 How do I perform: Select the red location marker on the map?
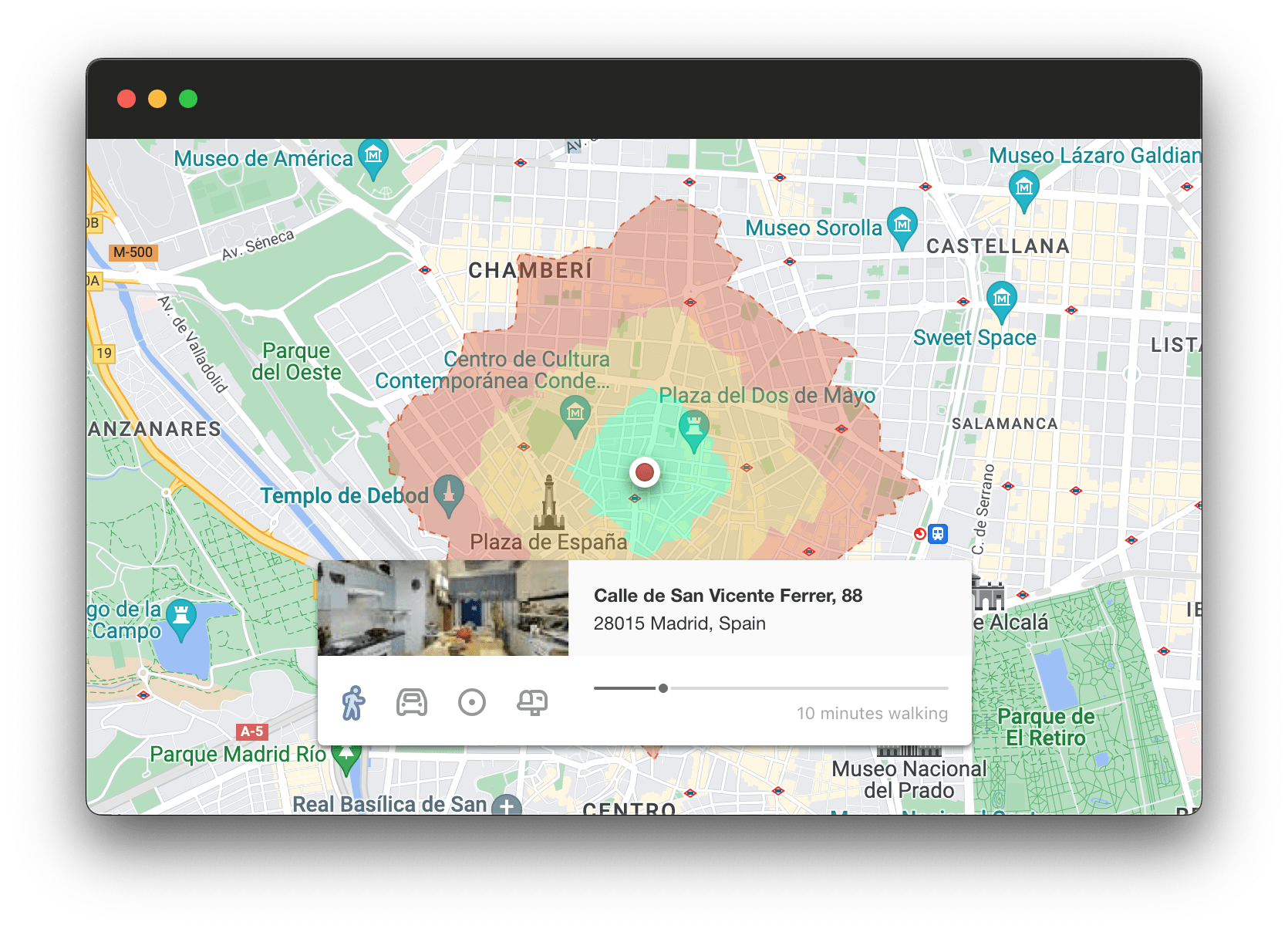point(645,472)
